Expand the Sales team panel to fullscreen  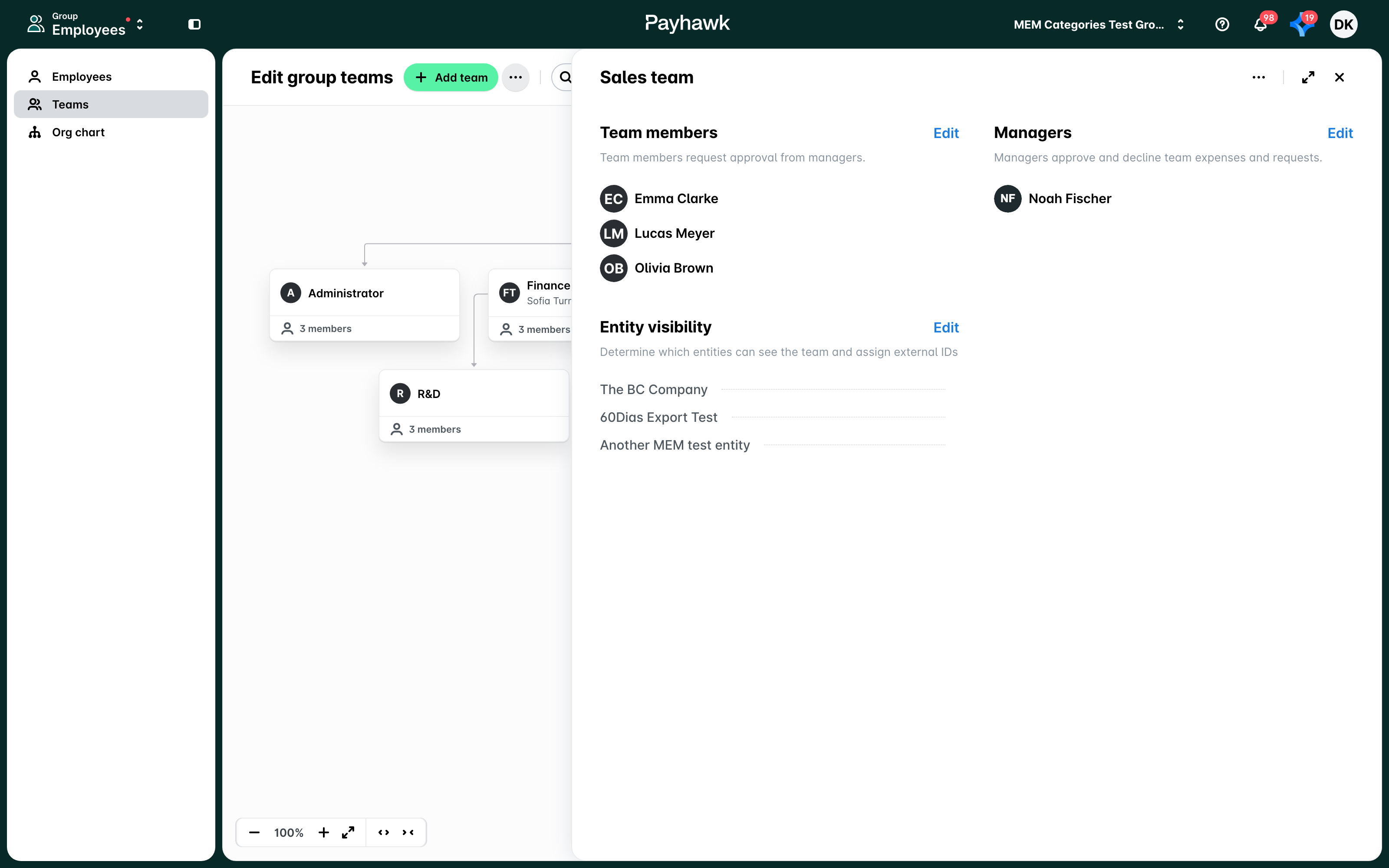click(1308, 77)
